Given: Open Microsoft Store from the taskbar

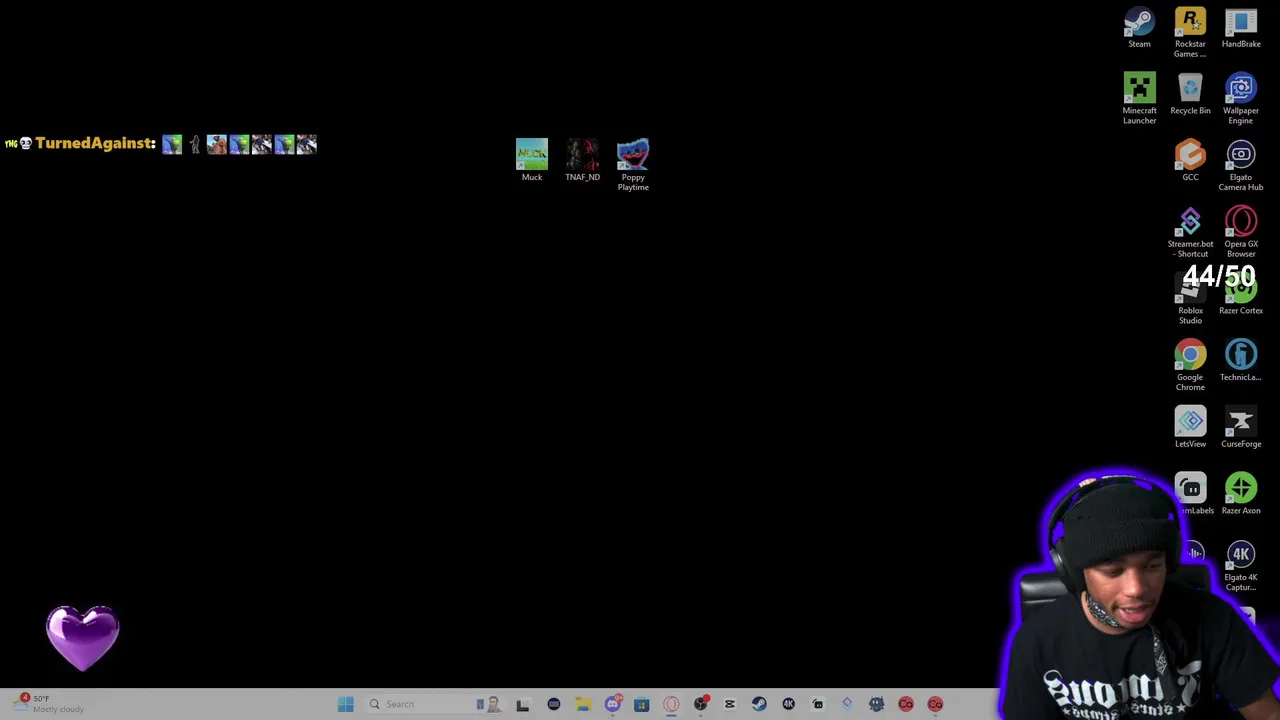Looking at the screenshot, I should [641, 704].
